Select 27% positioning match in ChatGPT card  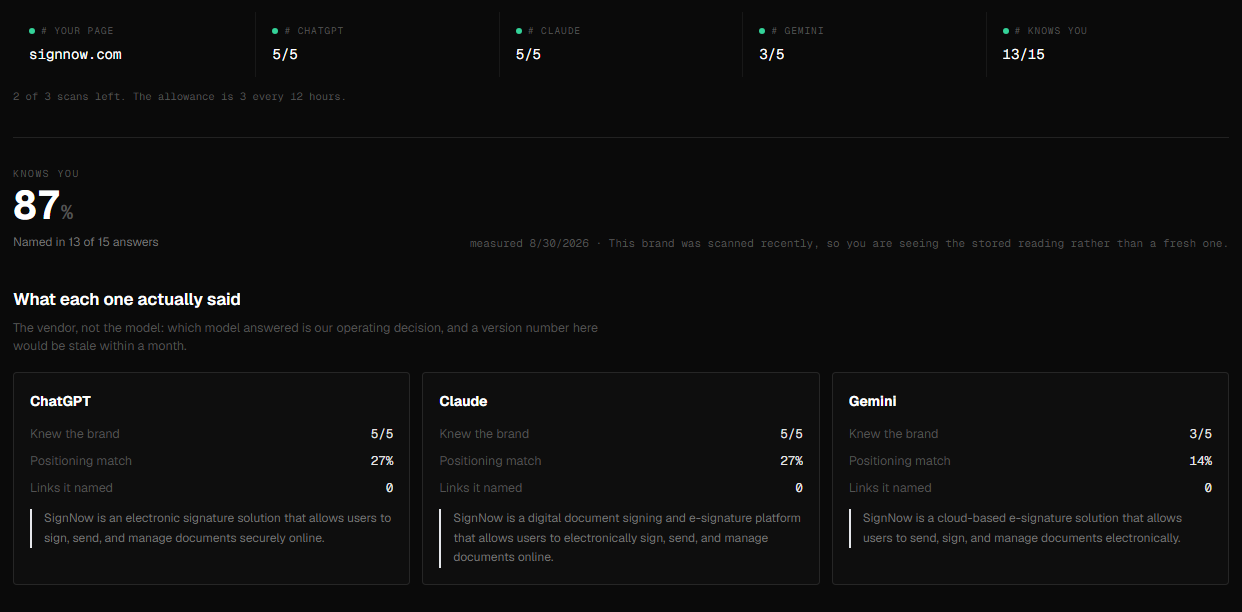[382, 461]
